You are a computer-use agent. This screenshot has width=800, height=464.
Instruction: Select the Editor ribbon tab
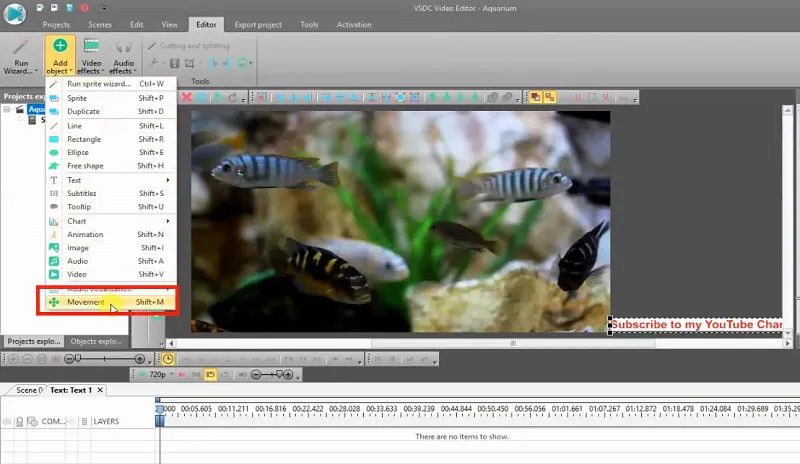pyautogui.click(x=206, y=25)
